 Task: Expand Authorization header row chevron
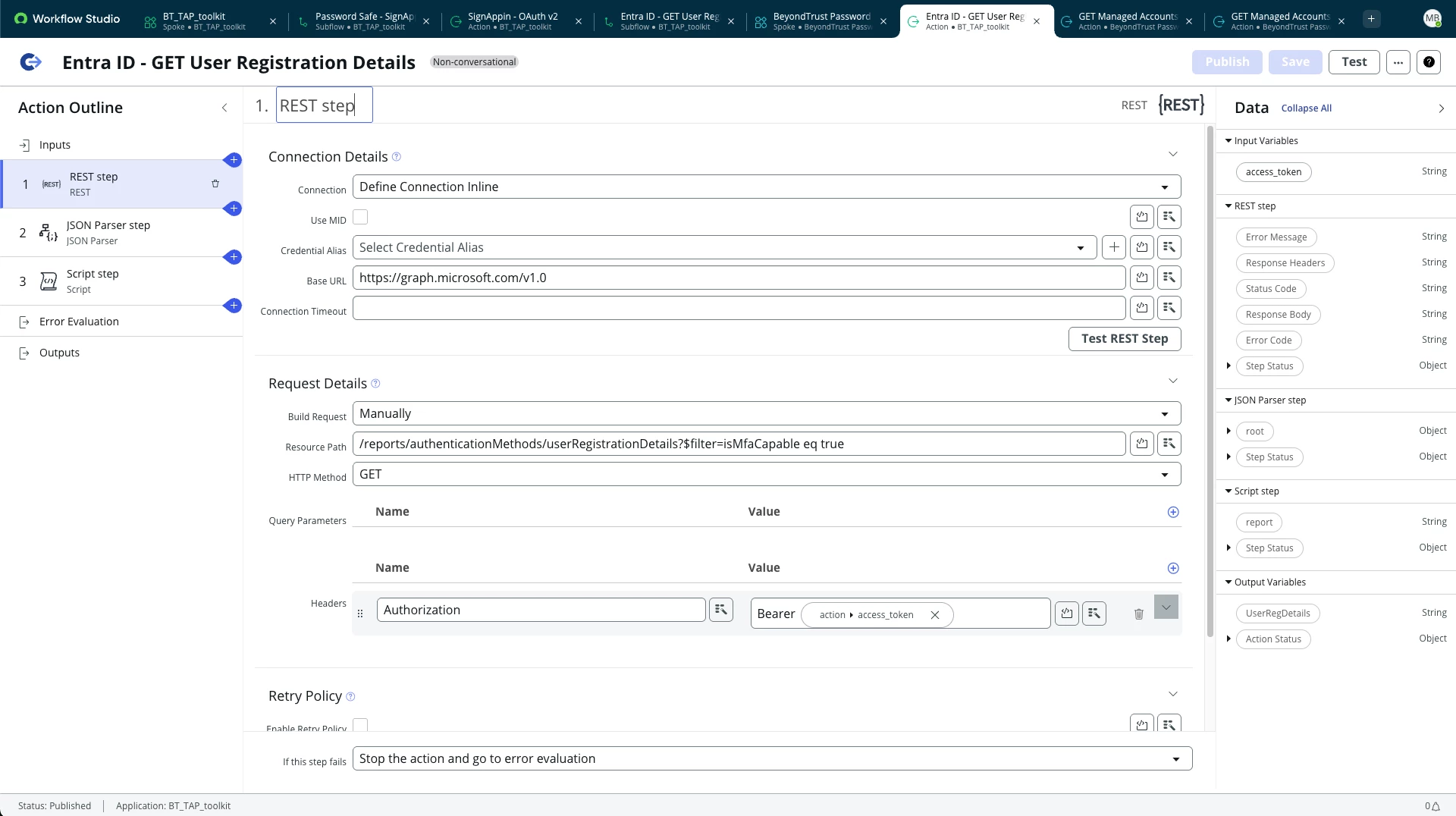tap(1166, 607)
